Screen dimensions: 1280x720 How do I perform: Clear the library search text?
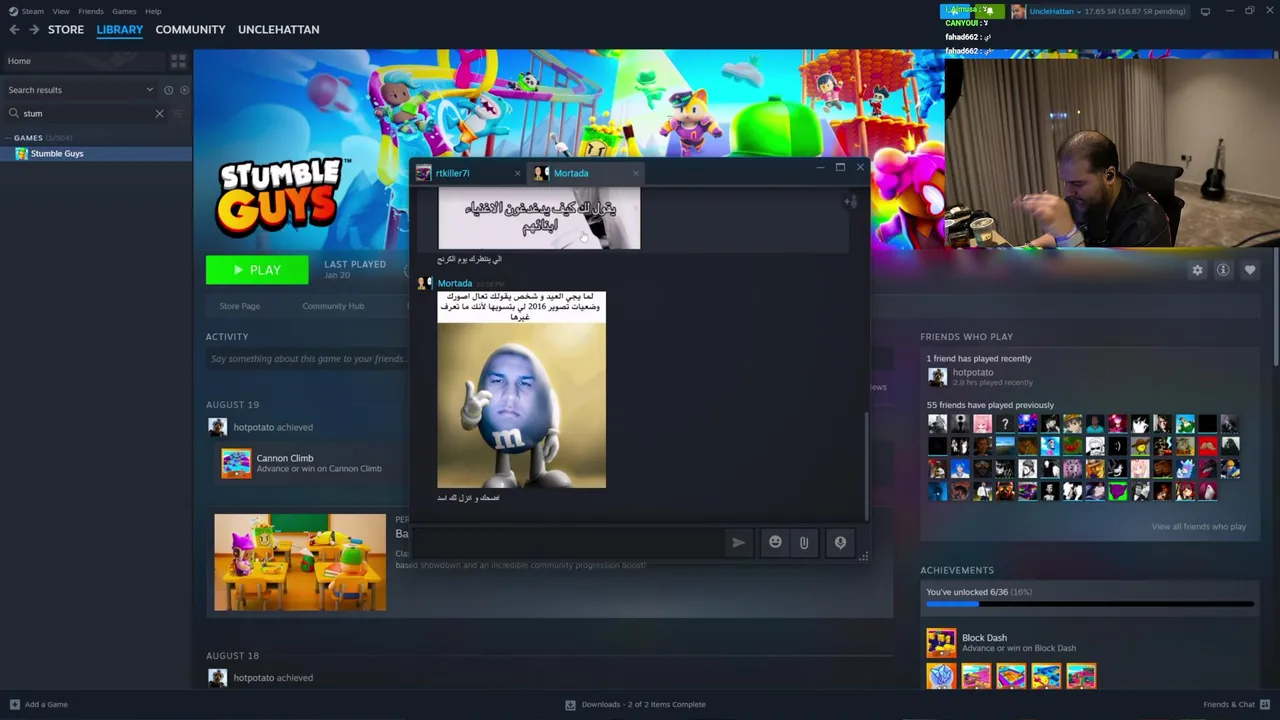tap(159, 113)
